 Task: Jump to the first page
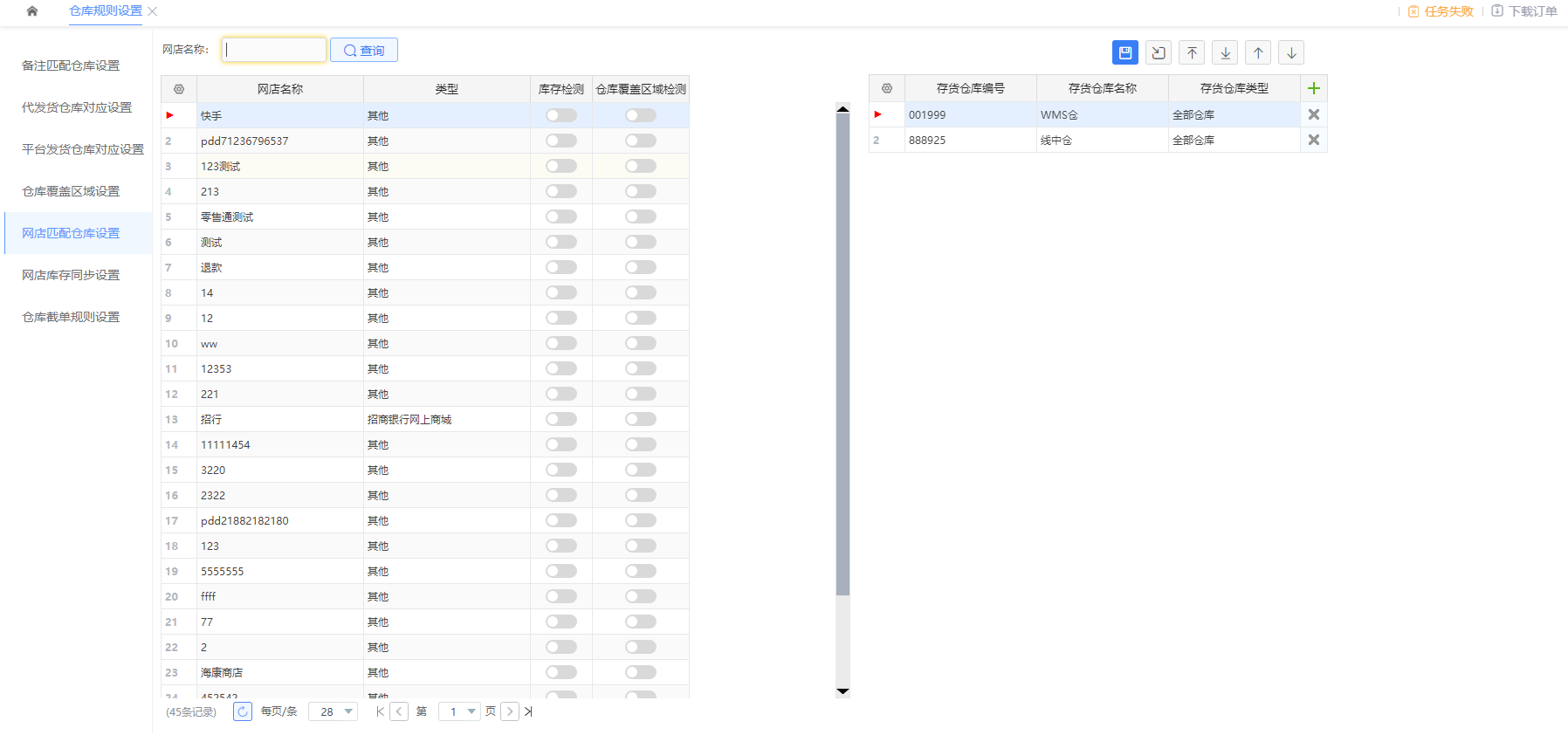pos(380,711)
